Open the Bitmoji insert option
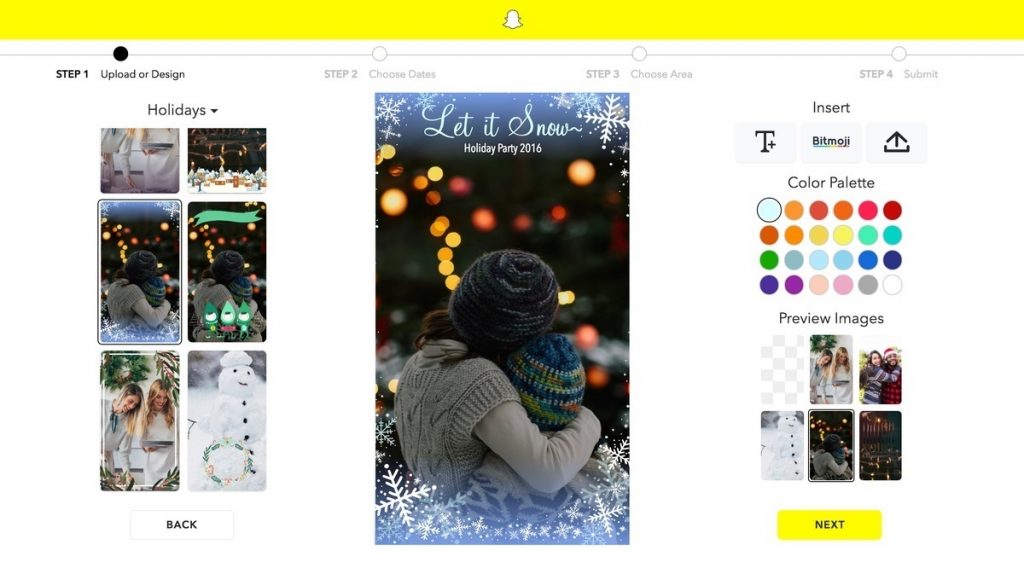Screen dimensions: 1024x568 (x=831, y=142)
